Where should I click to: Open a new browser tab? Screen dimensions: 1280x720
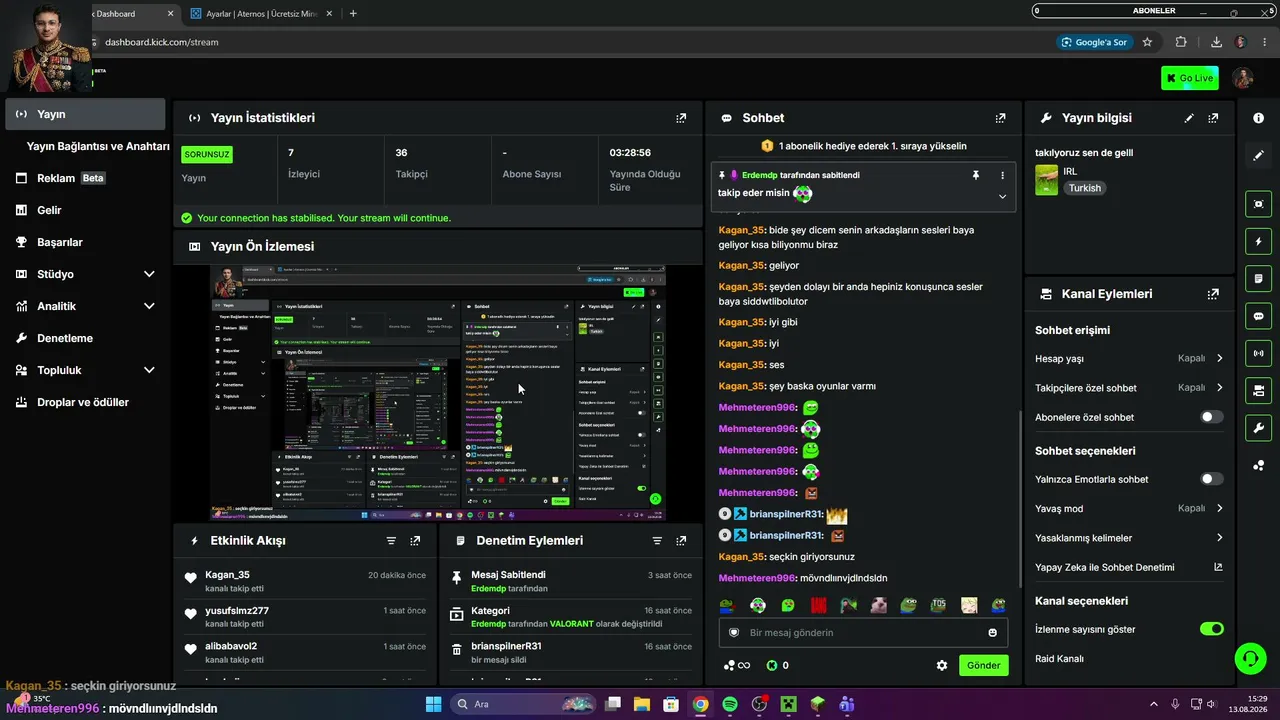(353, 14)
